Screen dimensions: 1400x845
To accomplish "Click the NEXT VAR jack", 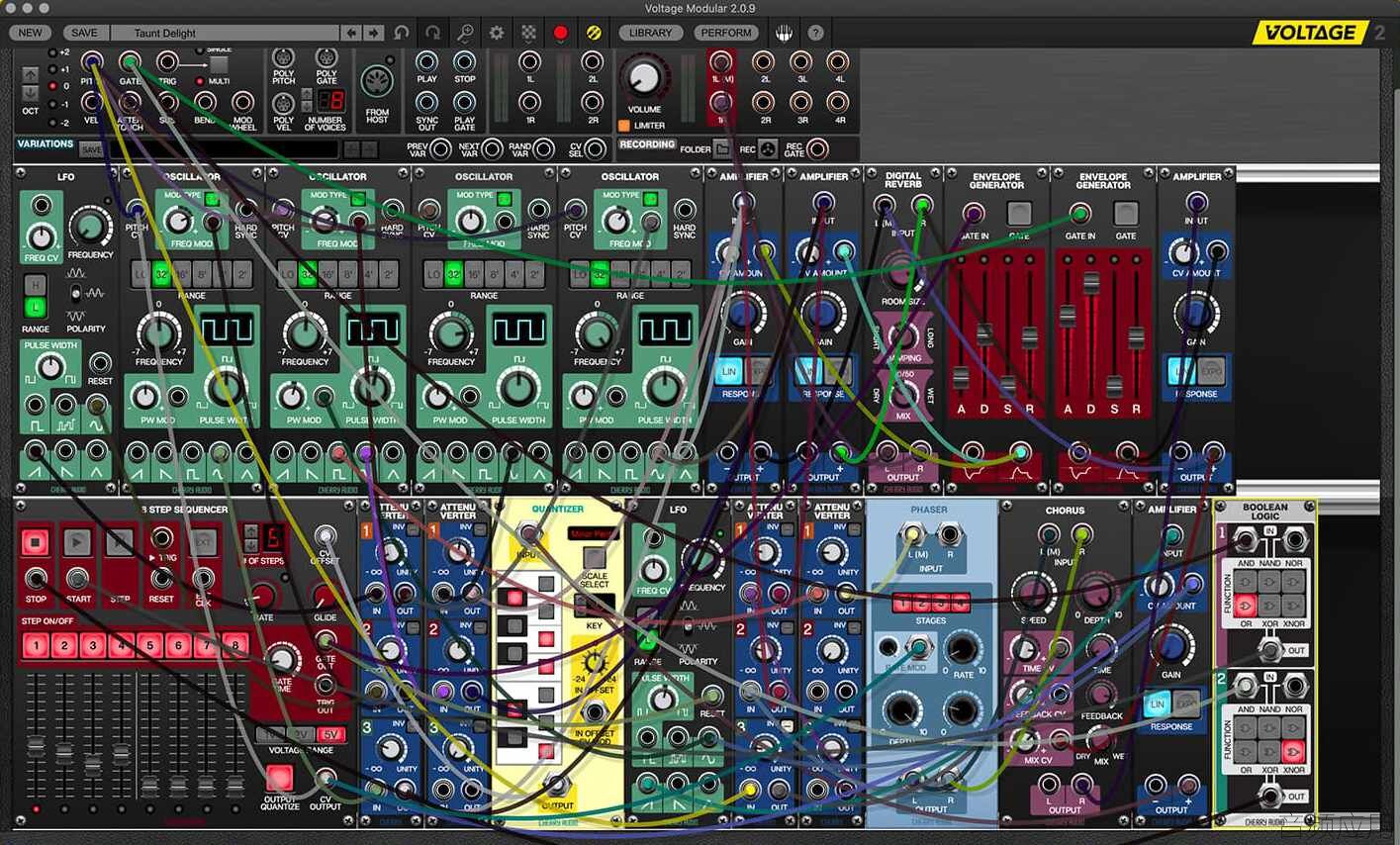I will coord(493,149).
